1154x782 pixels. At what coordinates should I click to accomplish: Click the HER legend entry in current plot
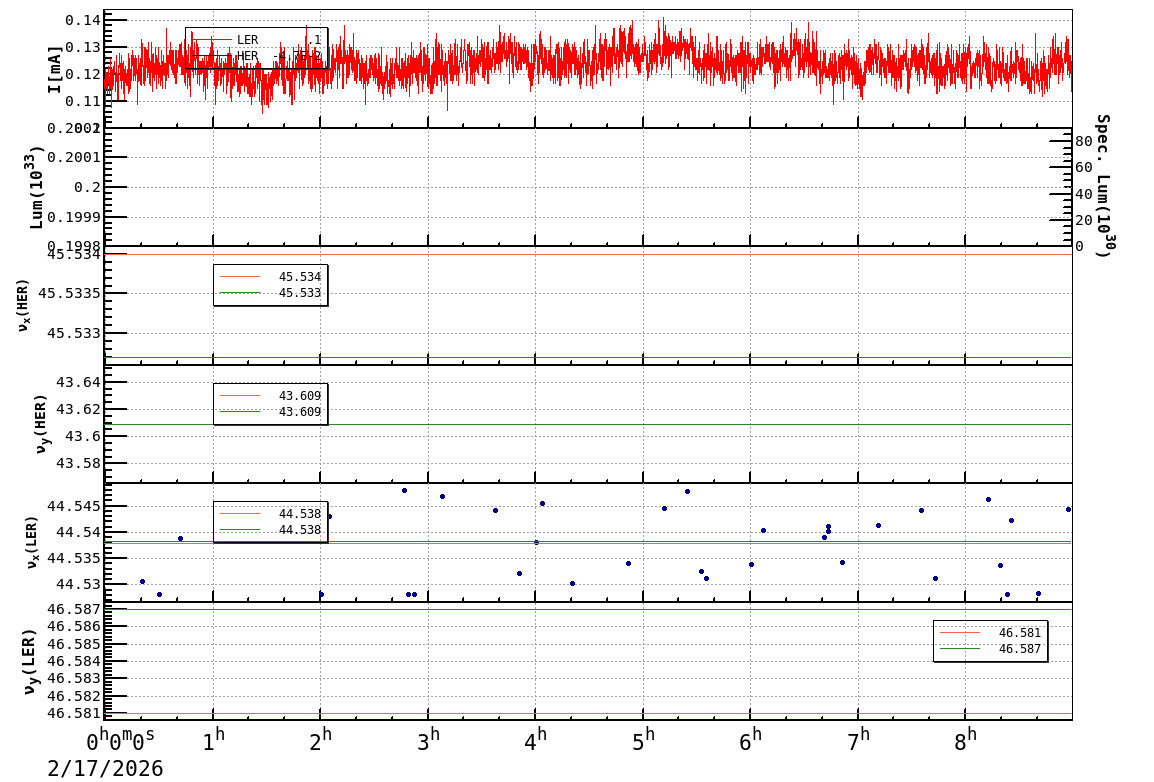(247, 56)
